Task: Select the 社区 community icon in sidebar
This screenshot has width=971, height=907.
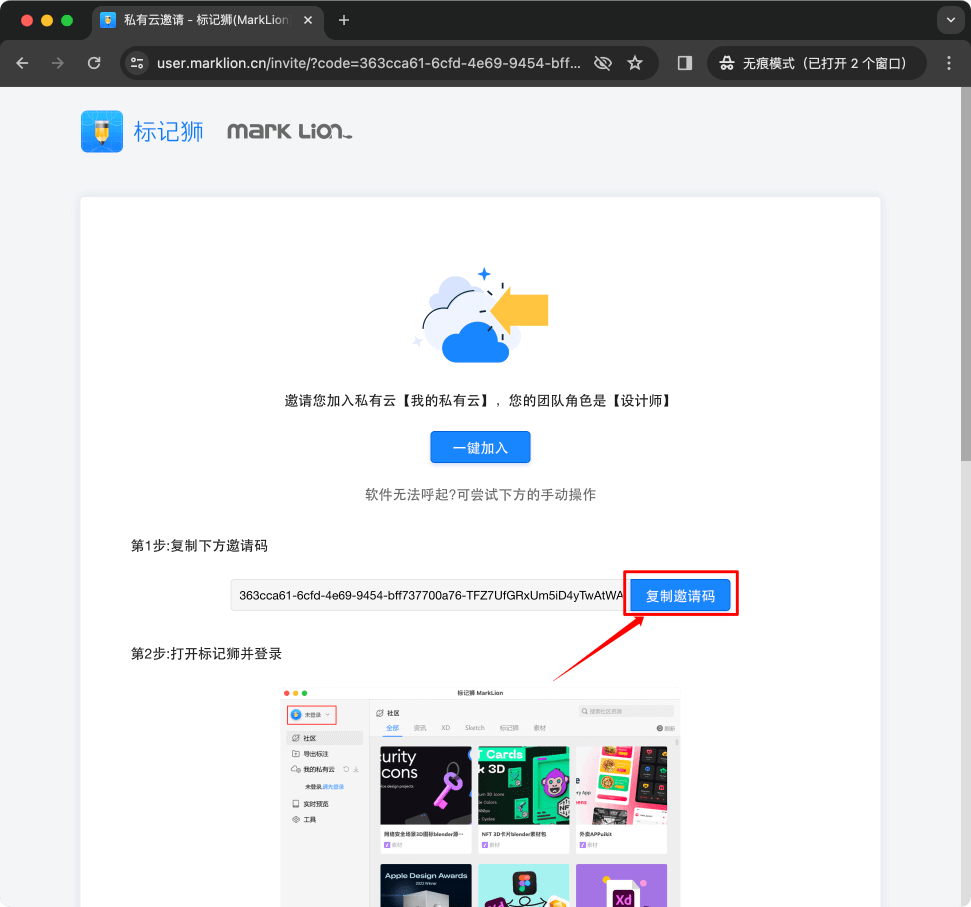Action: [296, 738]
